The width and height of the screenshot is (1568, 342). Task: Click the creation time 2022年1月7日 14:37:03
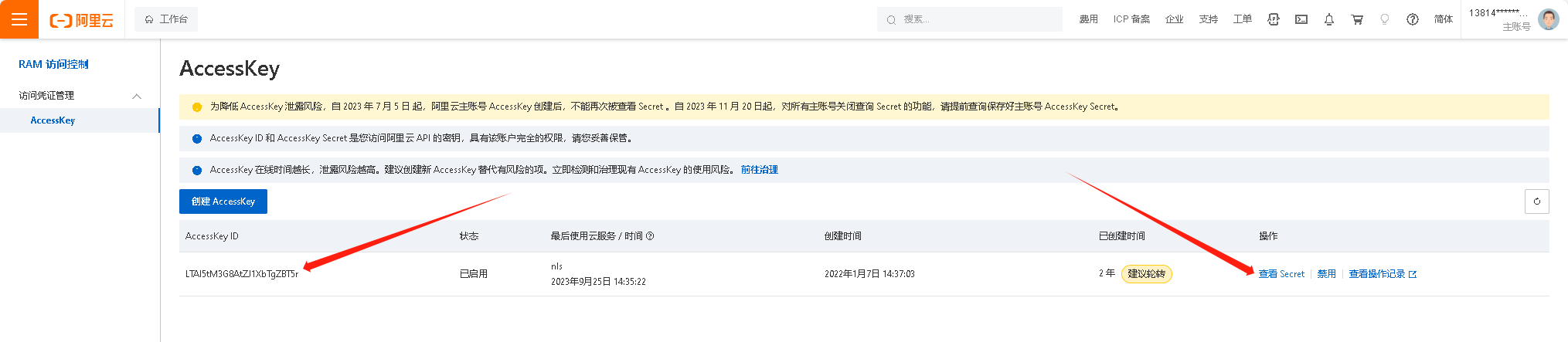[x=869, y=274]
